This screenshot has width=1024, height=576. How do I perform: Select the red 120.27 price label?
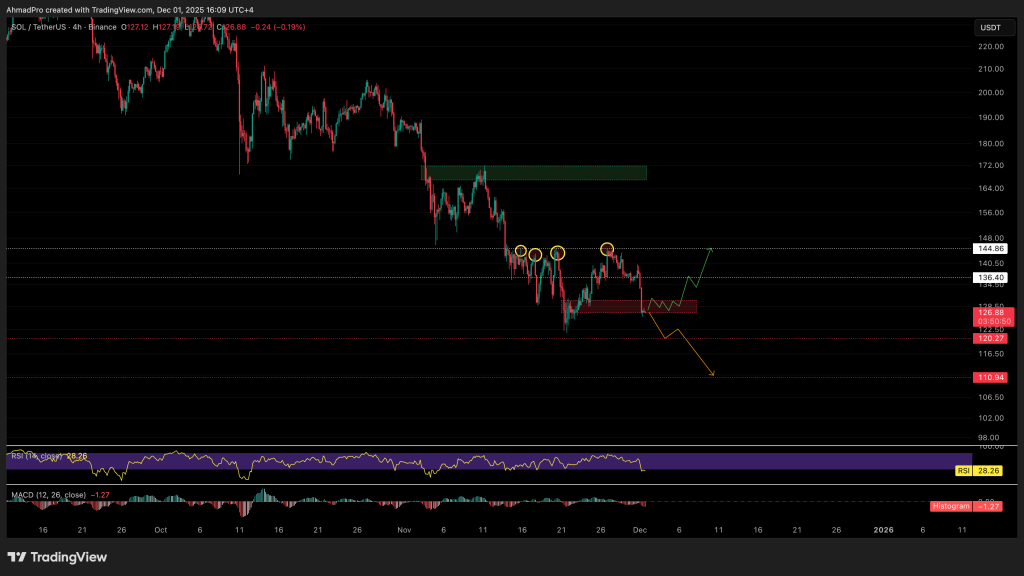tap(992, 338)
